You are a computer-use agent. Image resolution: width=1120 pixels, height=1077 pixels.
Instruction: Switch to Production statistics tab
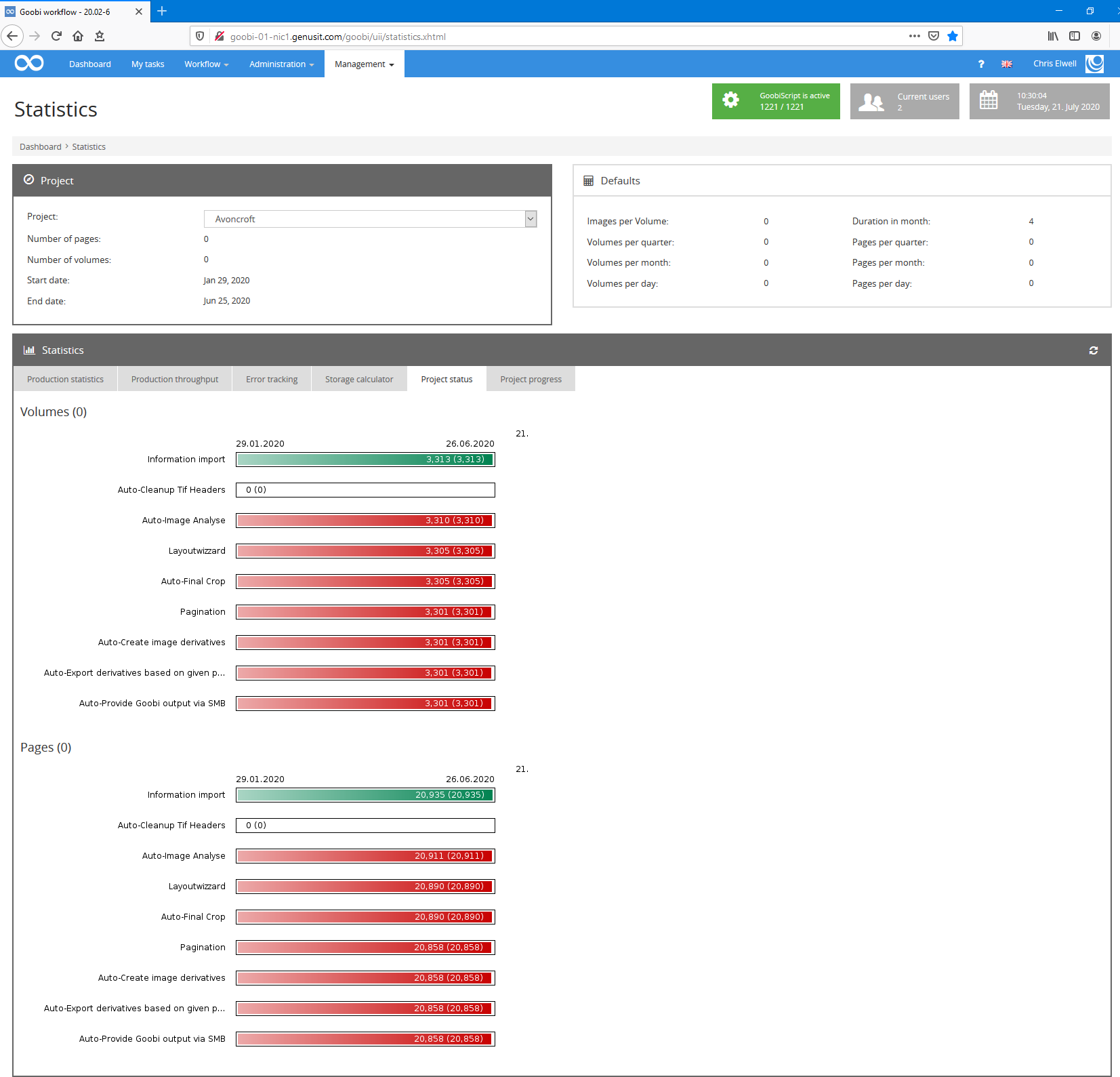[65, 379]
